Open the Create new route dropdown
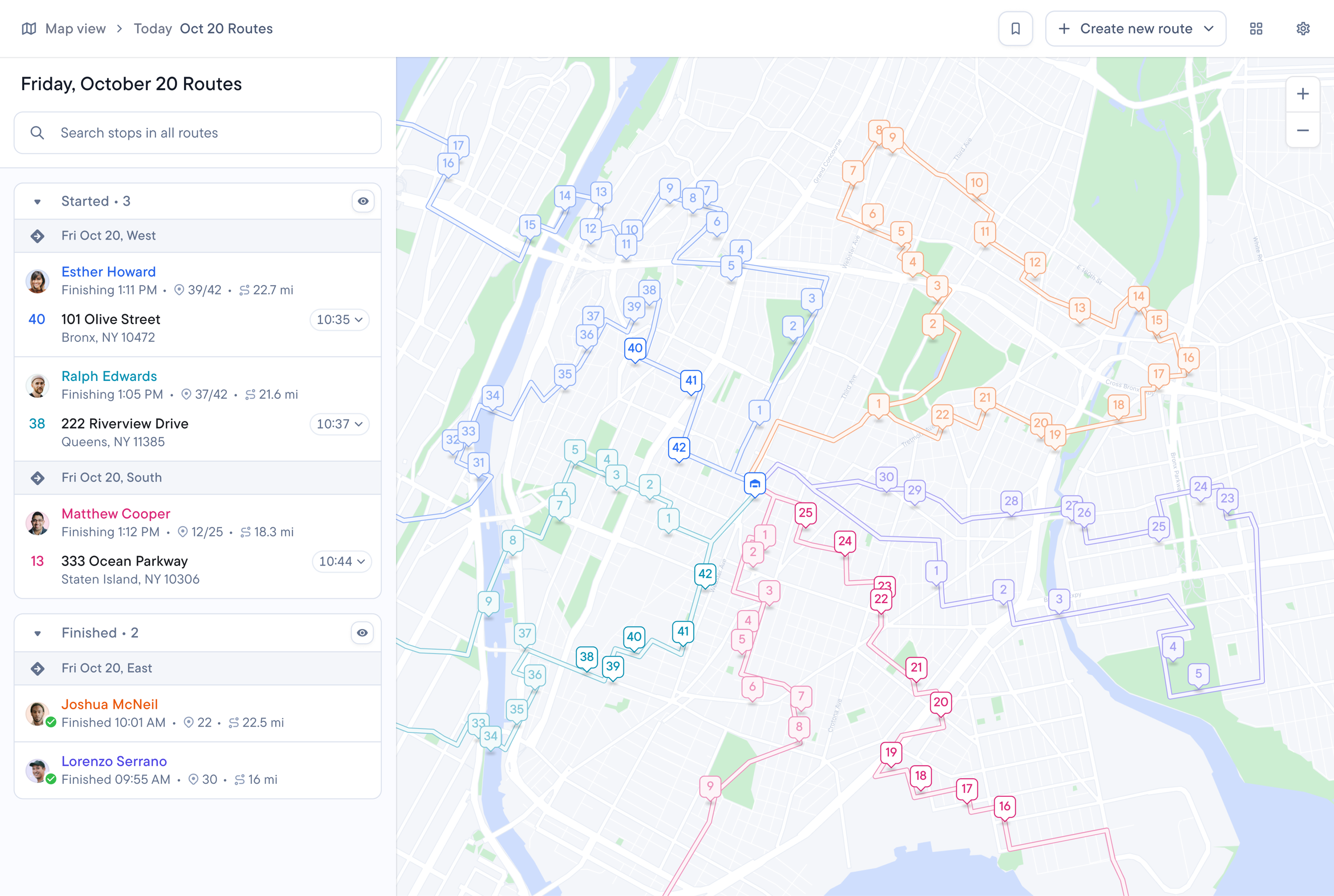Screen dimensions: 1334x896 1135,28
